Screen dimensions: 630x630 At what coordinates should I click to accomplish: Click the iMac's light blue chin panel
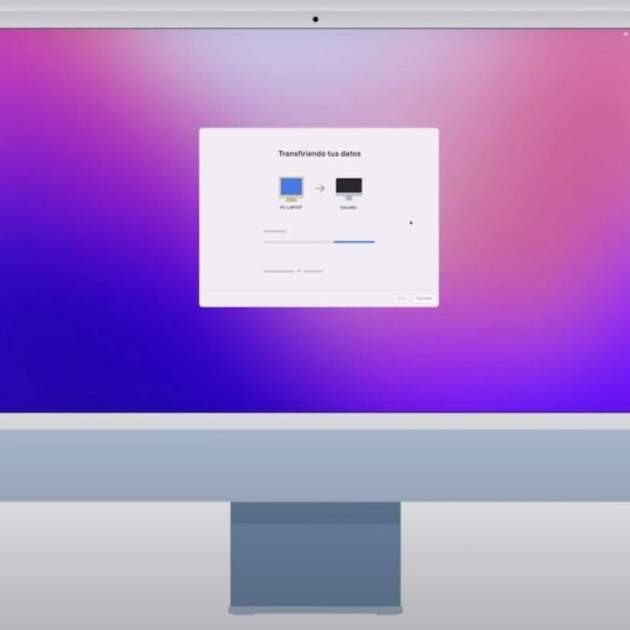[315, 465]
